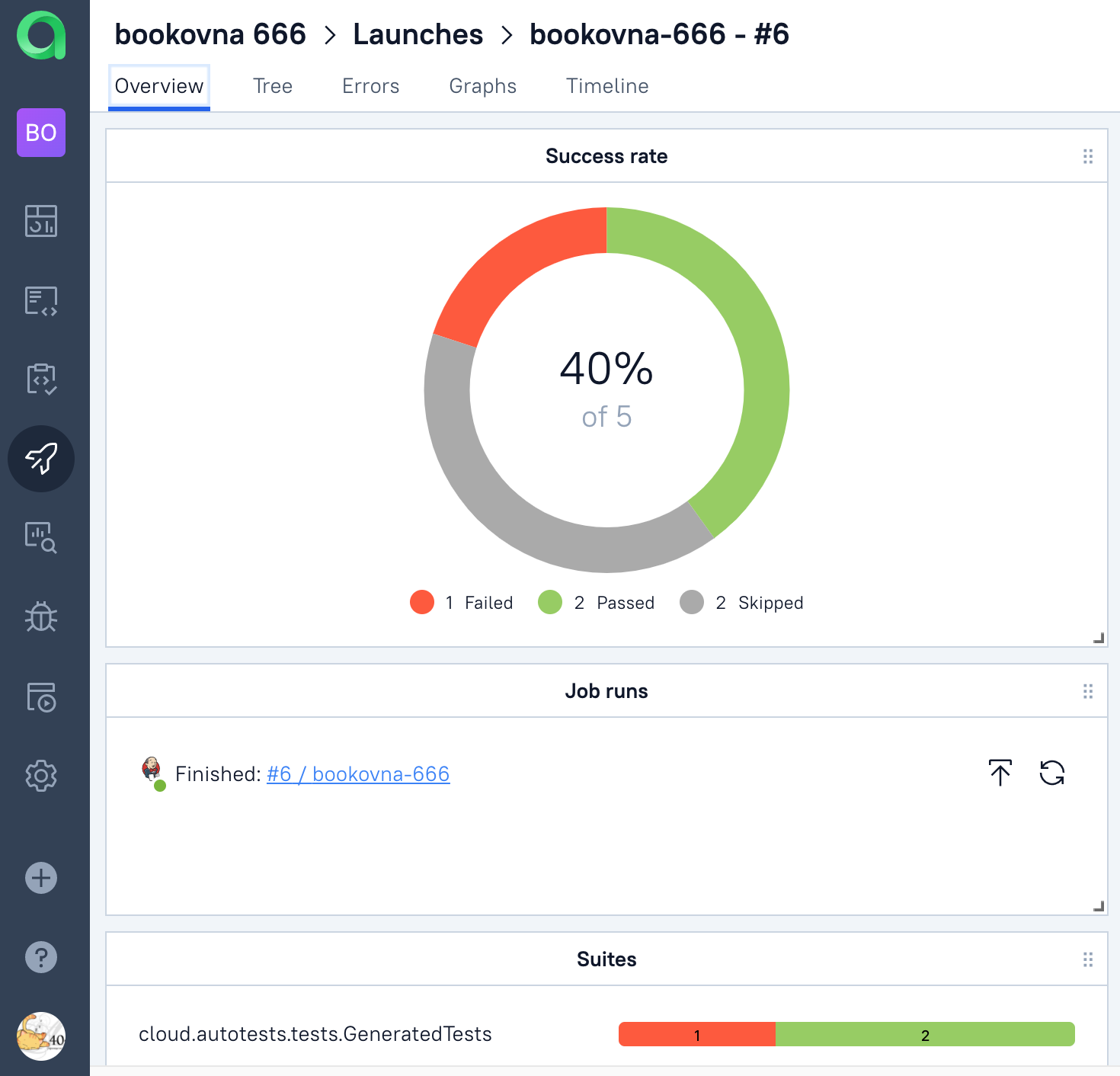
Task: Open the Analytics chart-search icon
Action: [41, 537]
